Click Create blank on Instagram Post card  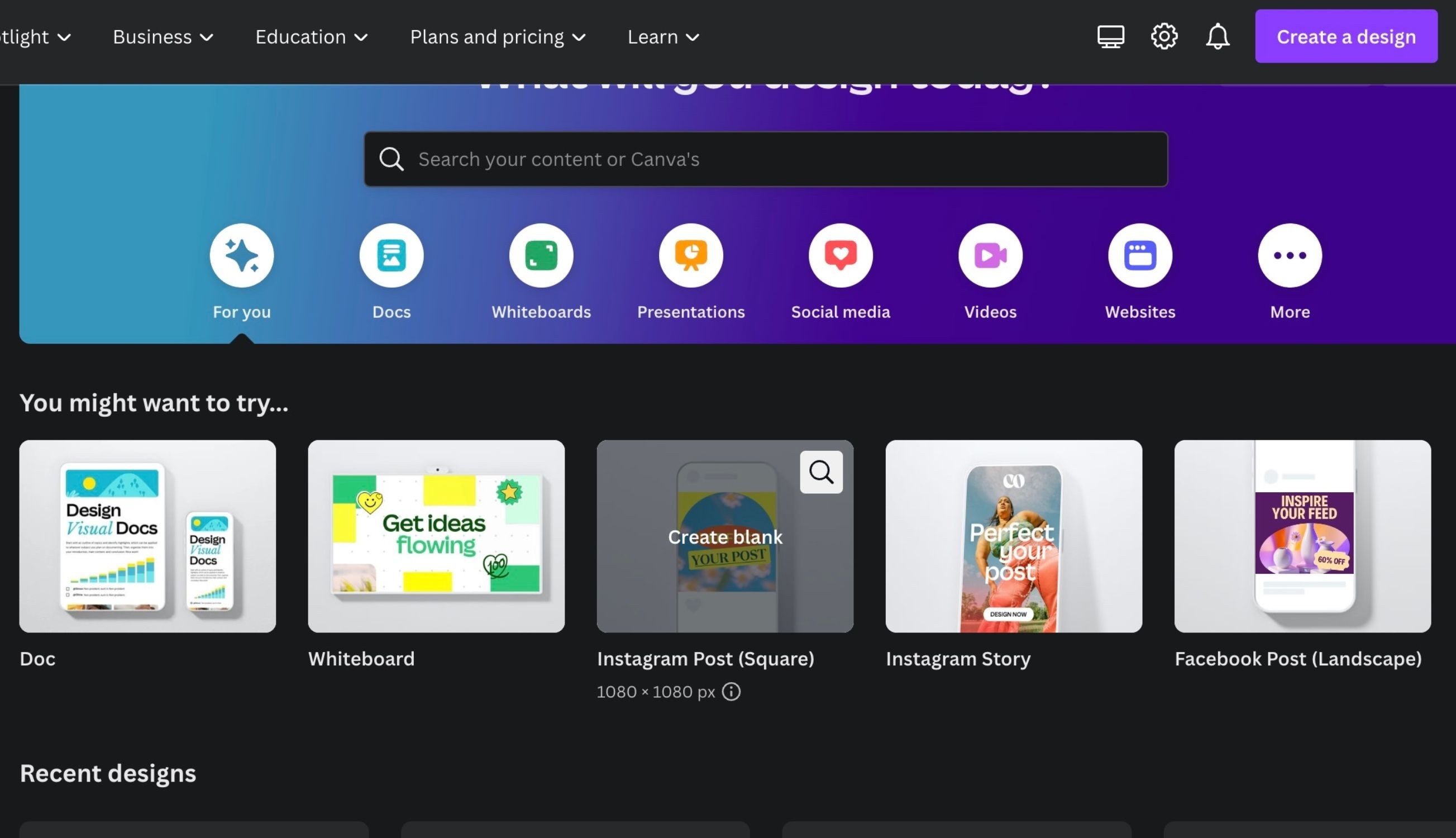click(x=725, y=536)
